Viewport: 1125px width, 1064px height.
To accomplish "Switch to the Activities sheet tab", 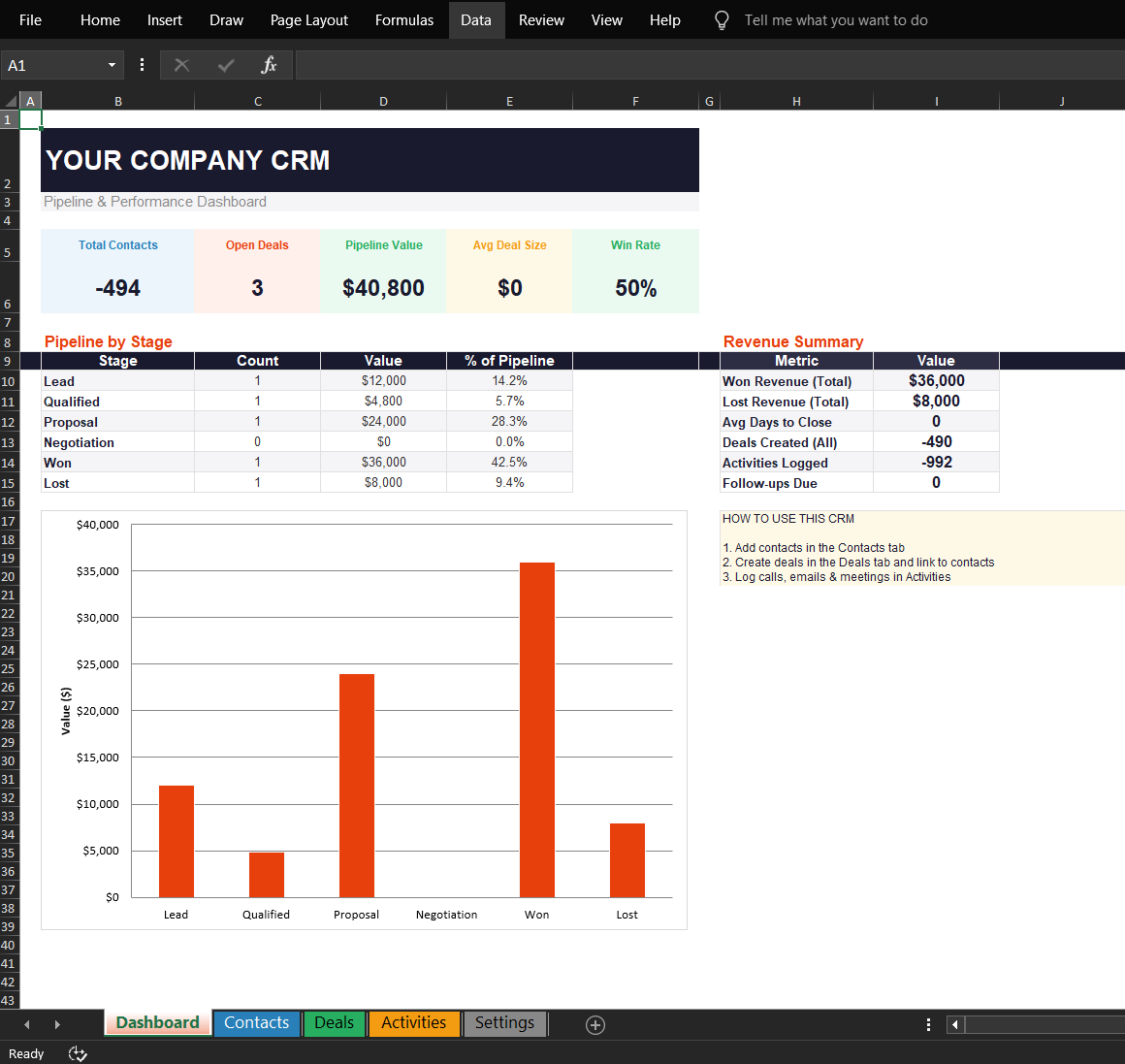I will tap(413, 1023).
